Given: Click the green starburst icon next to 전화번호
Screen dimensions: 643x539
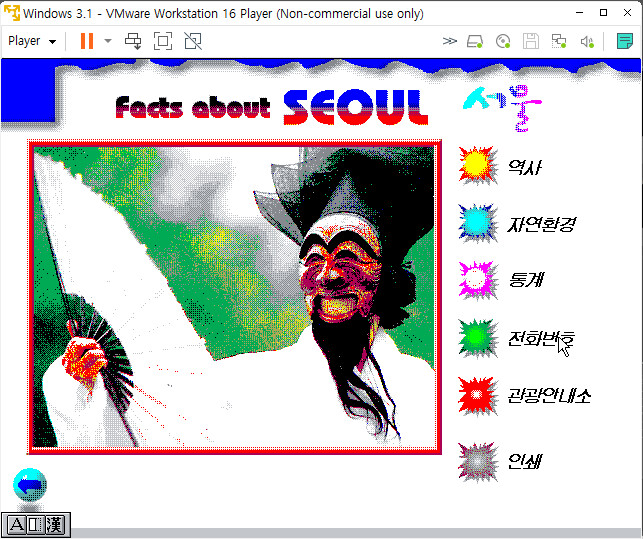Looking at the screenshot, I should tap(477, 338).
